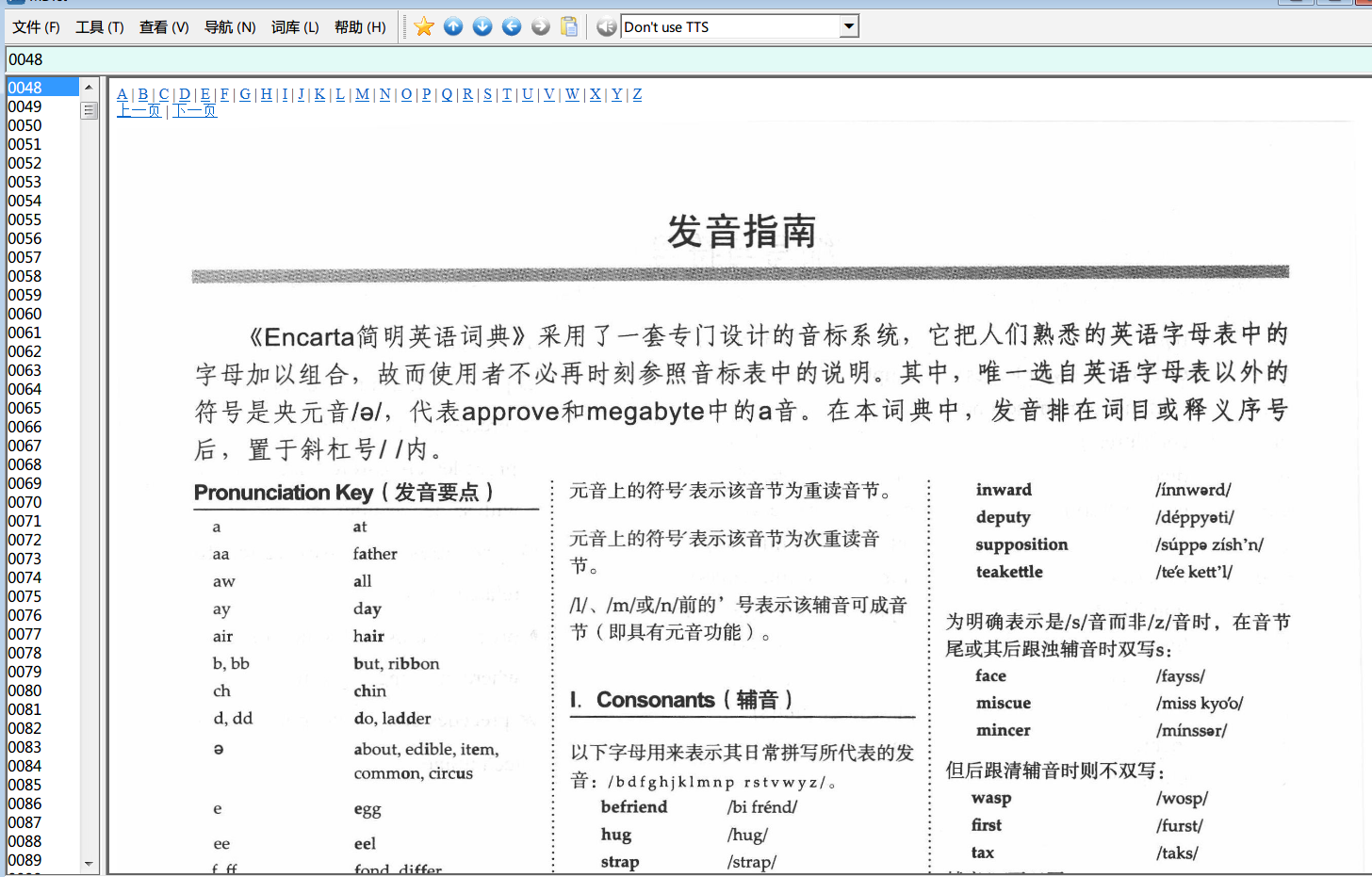Select entry 0070 in the list
This screenshot has width=1372, height=877.
(x=42, y=502)
